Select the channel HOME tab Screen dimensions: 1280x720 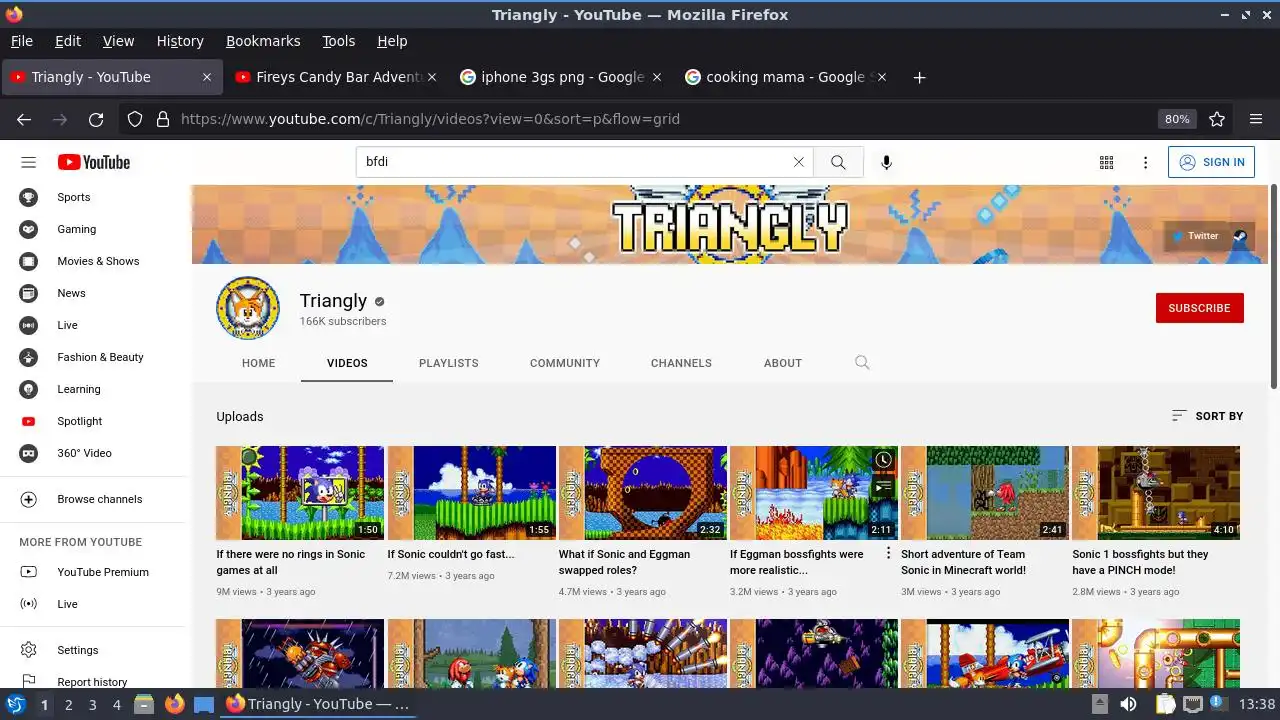pos(258,363)
